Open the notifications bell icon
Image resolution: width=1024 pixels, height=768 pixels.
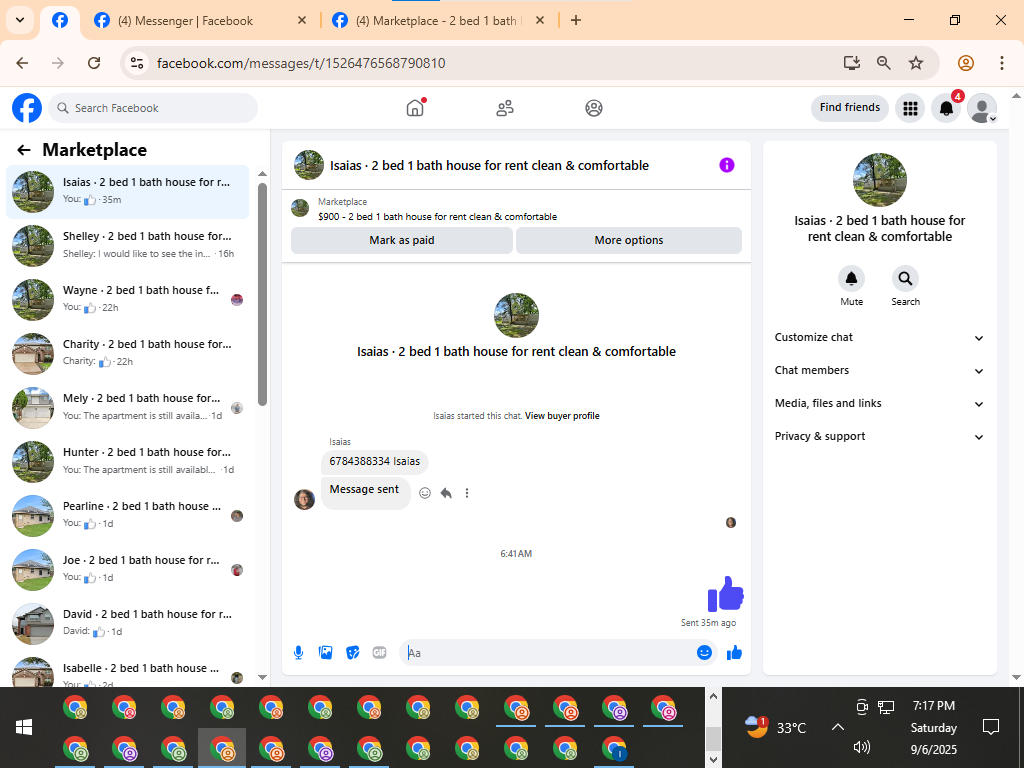coord(946,108)
